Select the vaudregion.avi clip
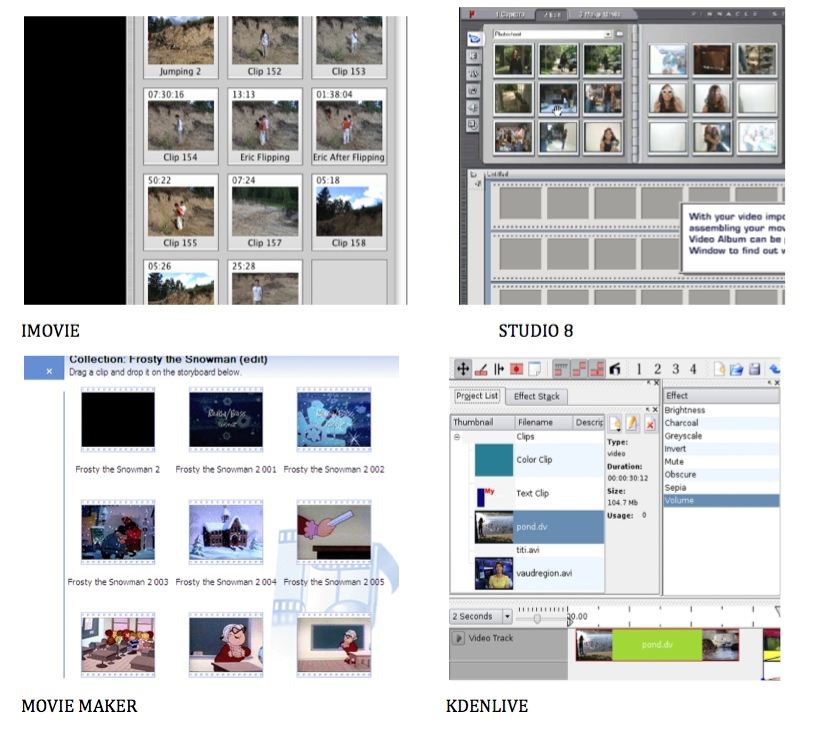The height and width of the screenshot is (729, 822). click(x=539, y=573)
